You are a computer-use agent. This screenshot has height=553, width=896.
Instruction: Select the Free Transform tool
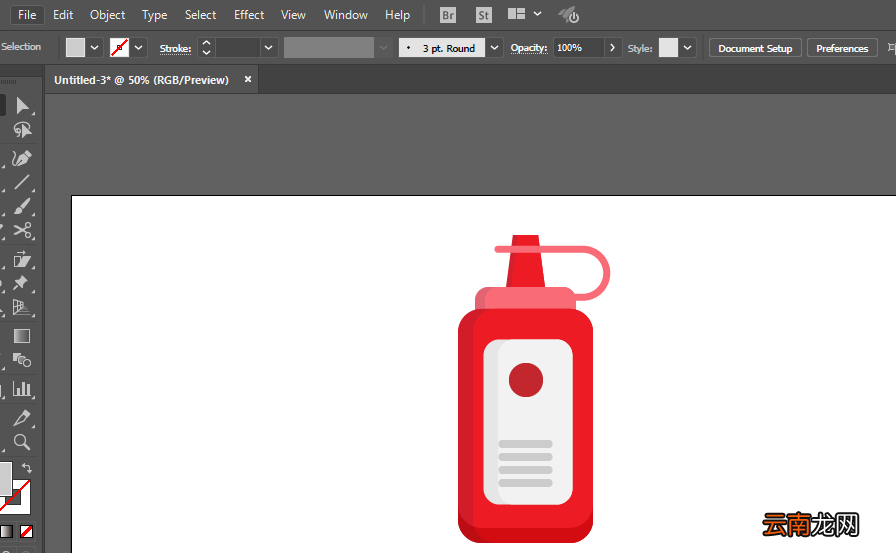22,259
